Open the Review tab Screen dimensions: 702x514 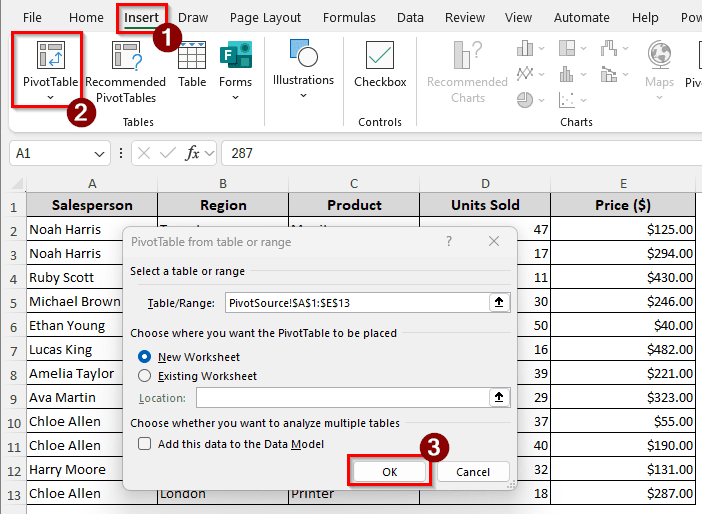tap(465, 17)
